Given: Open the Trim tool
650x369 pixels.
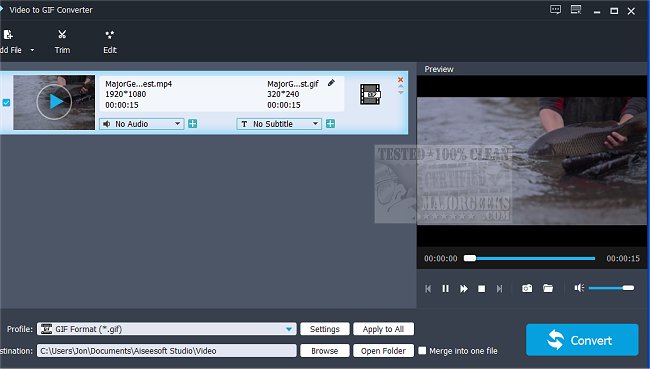Looking at the screenshot, I should [x=62, y=41].
